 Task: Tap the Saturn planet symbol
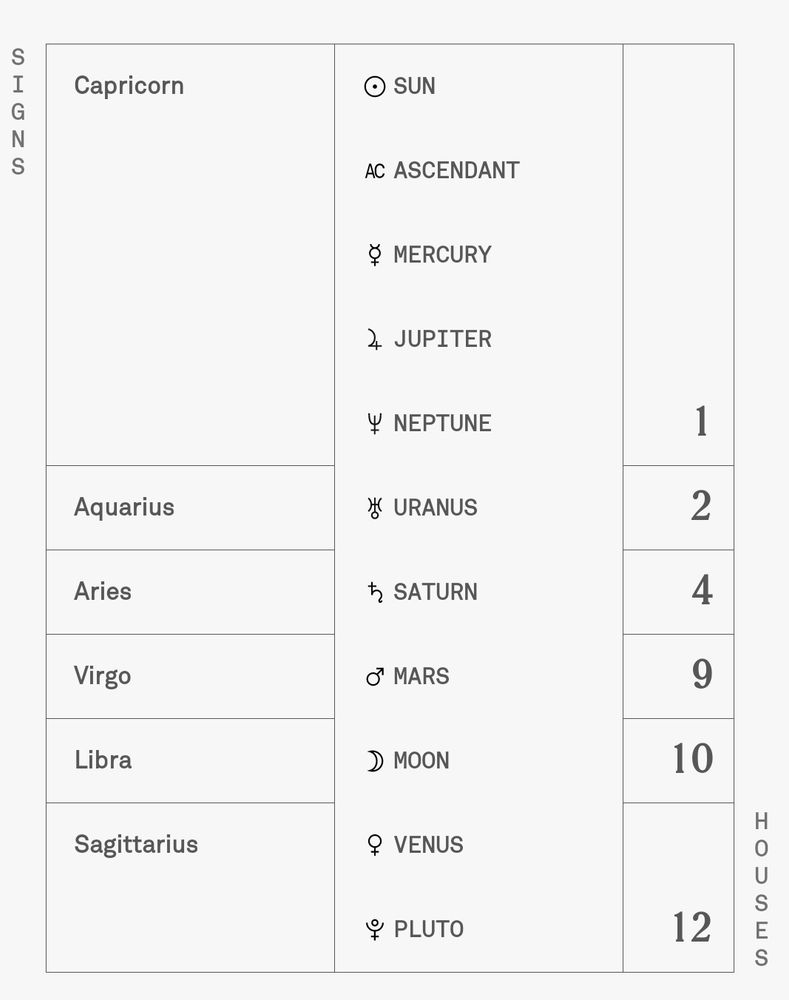coord(375,592)
